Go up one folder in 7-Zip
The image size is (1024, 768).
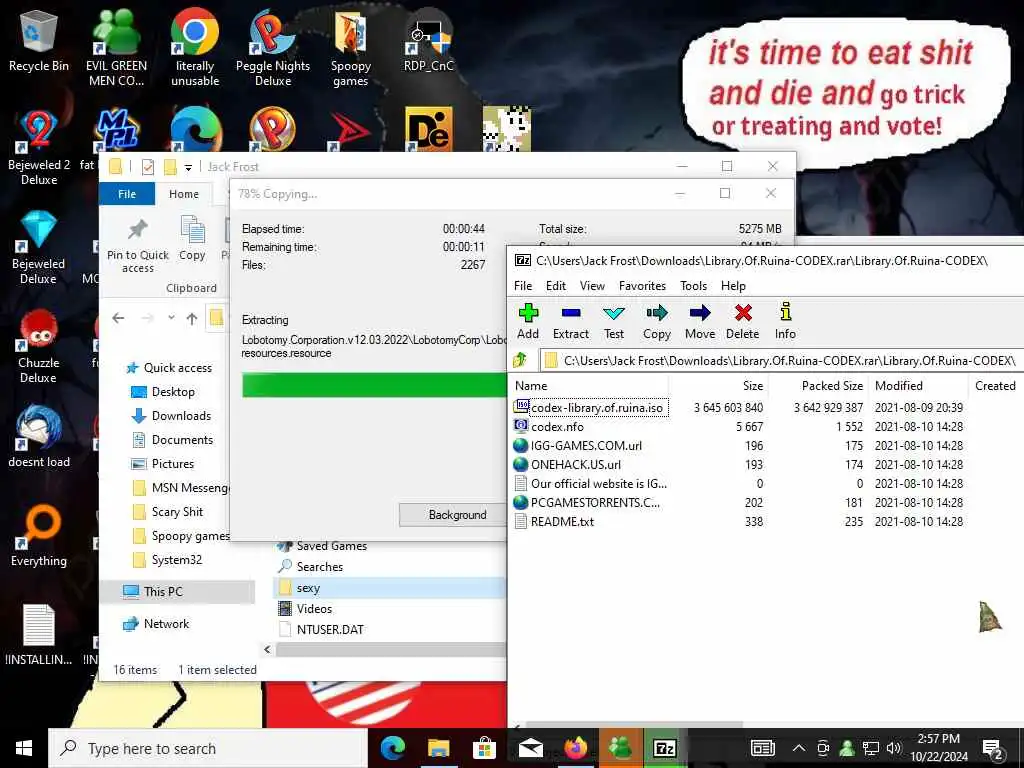520,360
